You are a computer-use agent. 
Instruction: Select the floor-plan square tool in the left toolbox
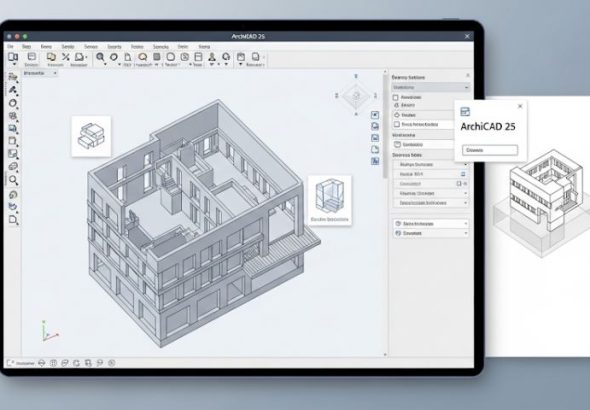[13, 153]
